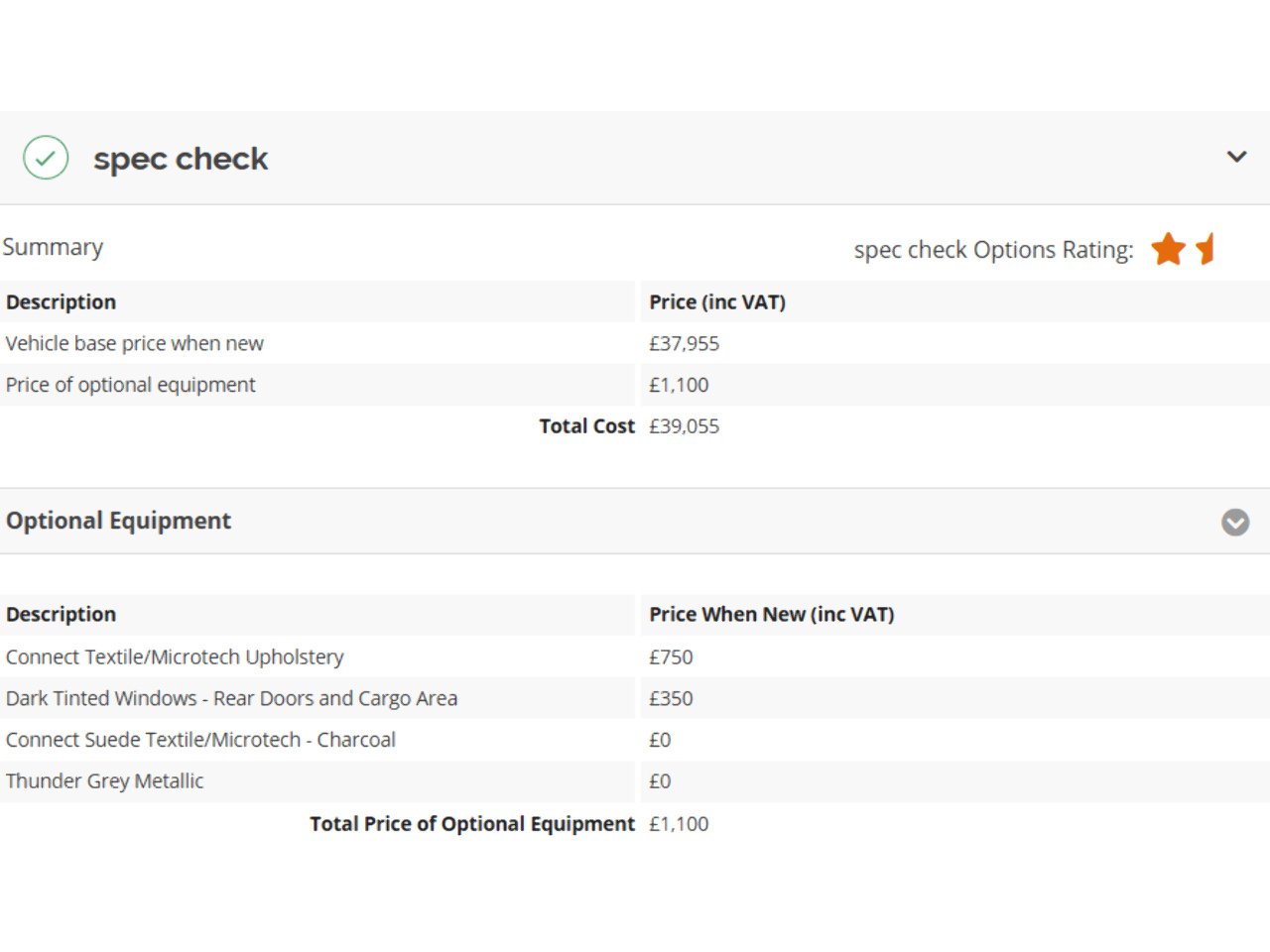Click Connect Suede Textile/Microtech - Charcoal entry
Viewport: 1270px width, 952px height.
pos(200,740)
